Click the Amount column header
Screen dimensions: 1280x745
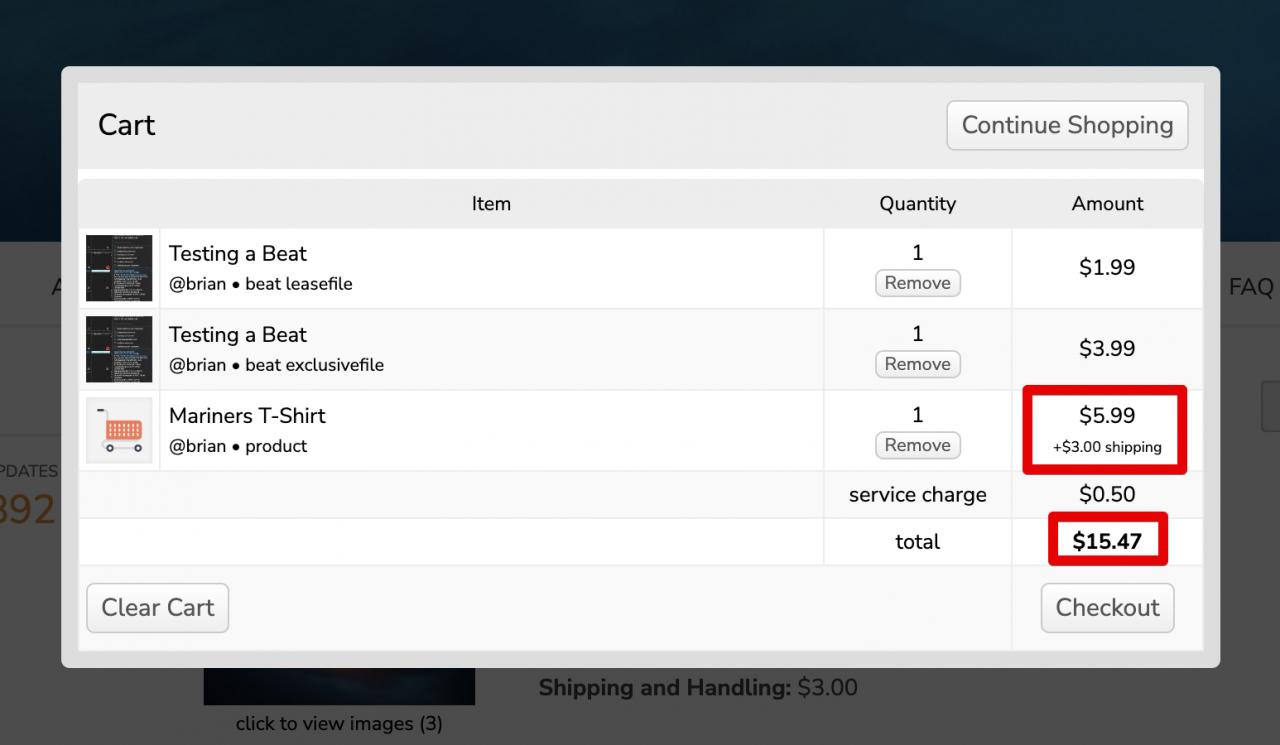(1107, 204)
